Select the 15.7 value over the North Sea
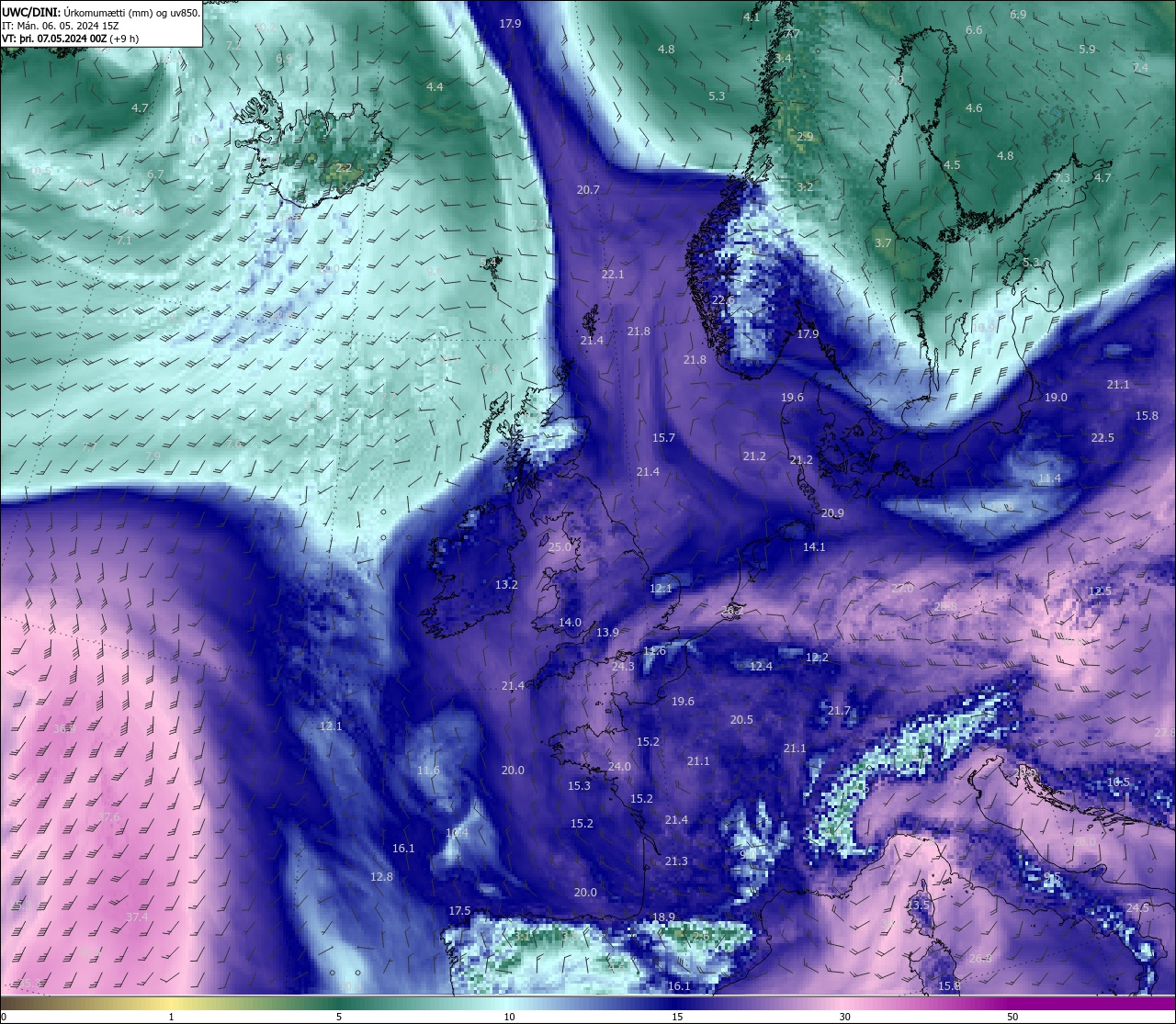Image resolution: width=1176 pixels, height=1024 pixels. point(663,438)
